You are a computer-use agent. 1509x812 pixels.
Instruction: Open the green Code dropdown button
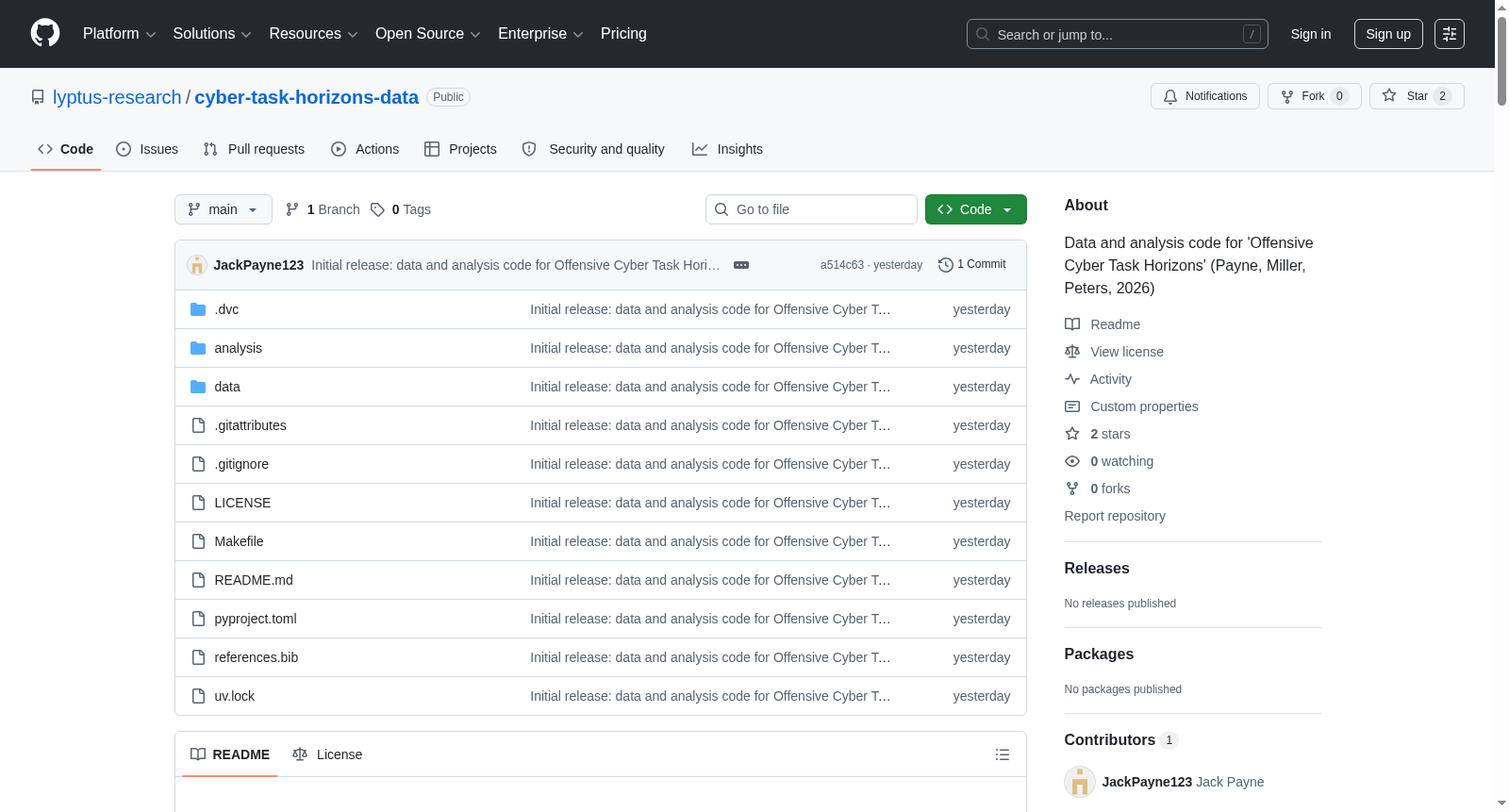pos(976,209)
